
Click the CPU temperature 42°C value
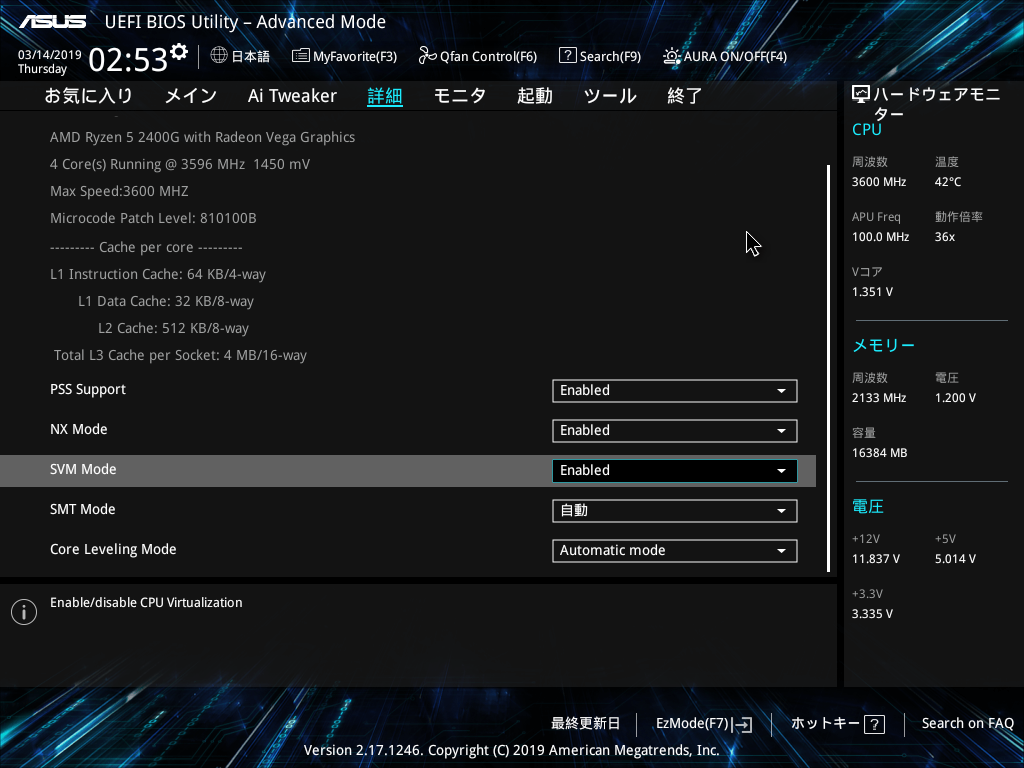point(948,182)
